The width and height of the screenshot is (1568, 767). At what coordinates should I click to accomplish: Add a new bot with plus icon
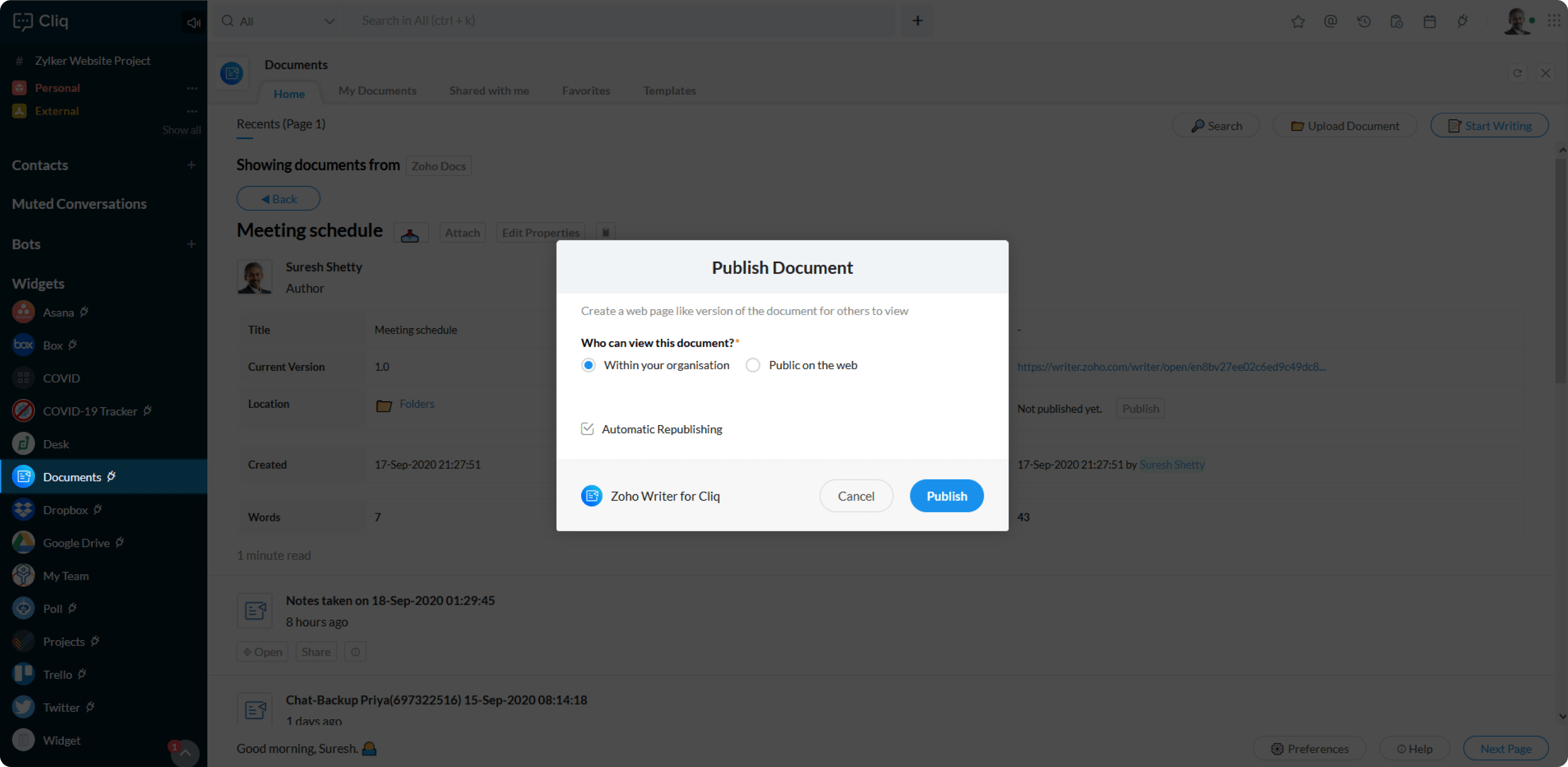click(x=191, y=244)
